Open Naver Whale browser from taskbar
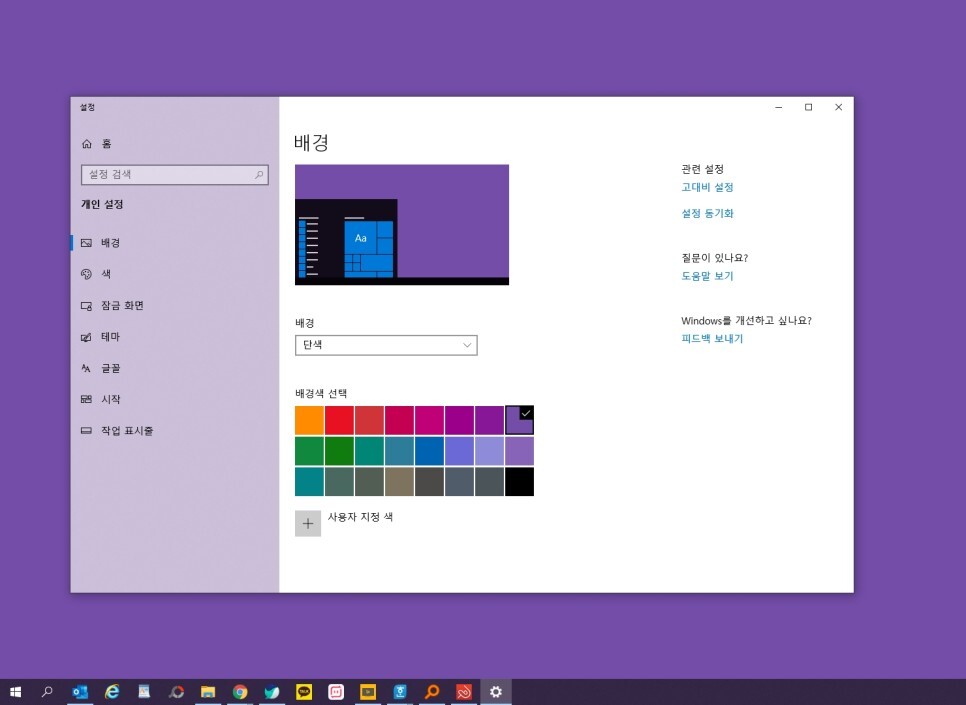966x705 pixels. (x=272, y=692)
